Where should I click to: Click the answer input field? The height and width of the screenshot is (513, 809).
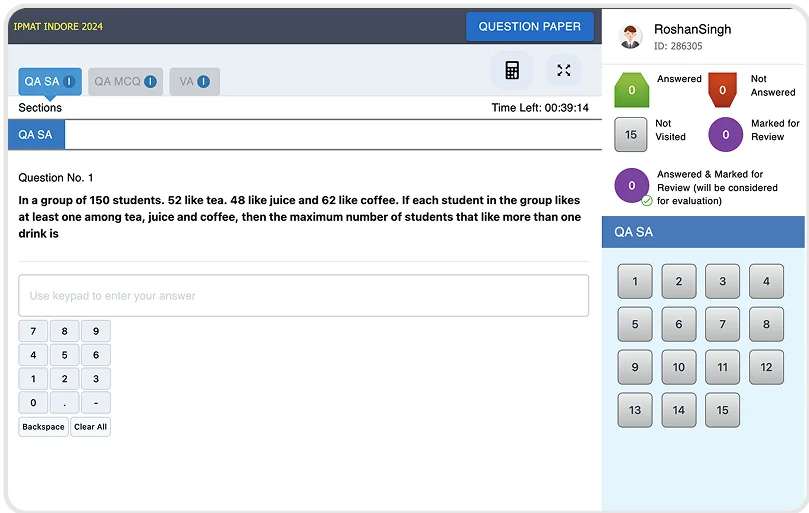pos(303,296)
